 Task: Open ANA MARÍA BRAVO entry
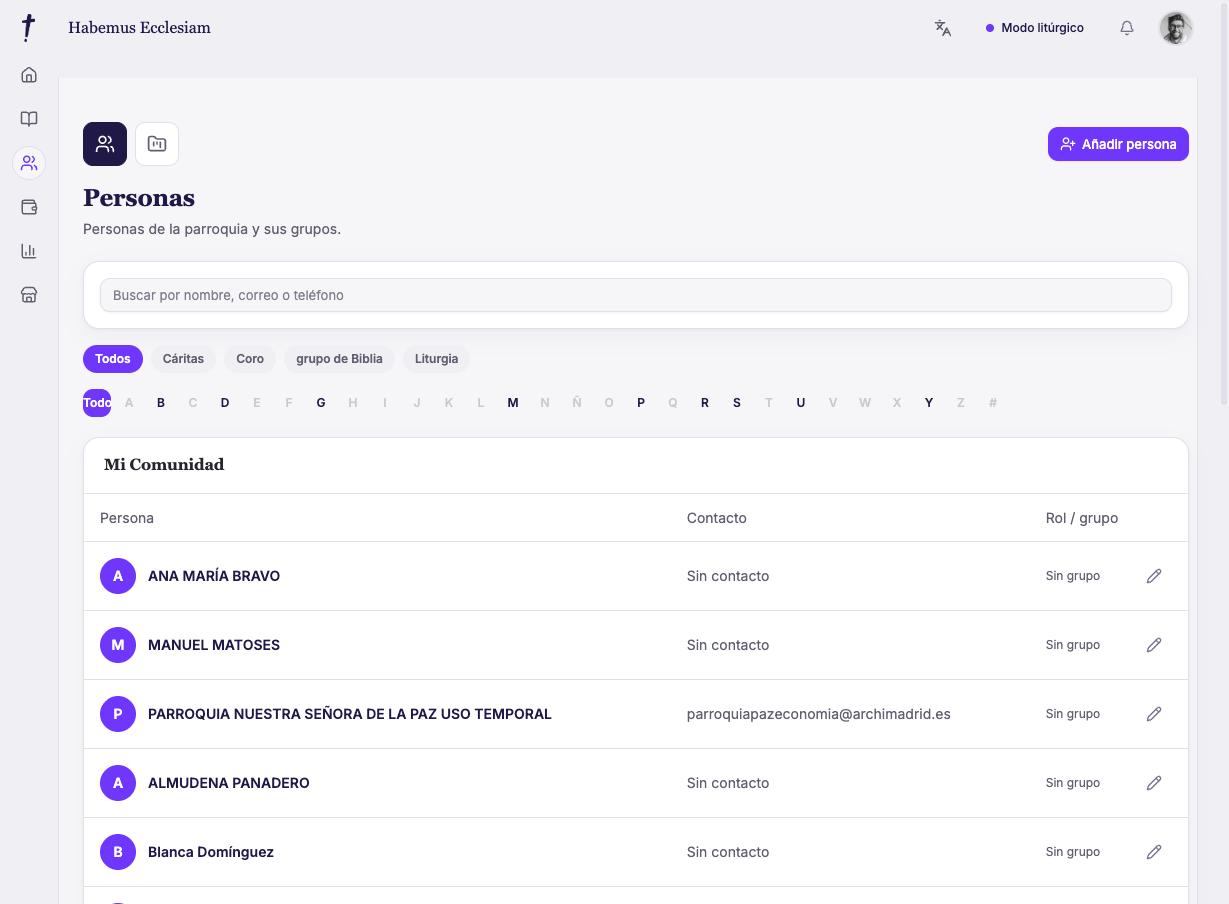214,576
